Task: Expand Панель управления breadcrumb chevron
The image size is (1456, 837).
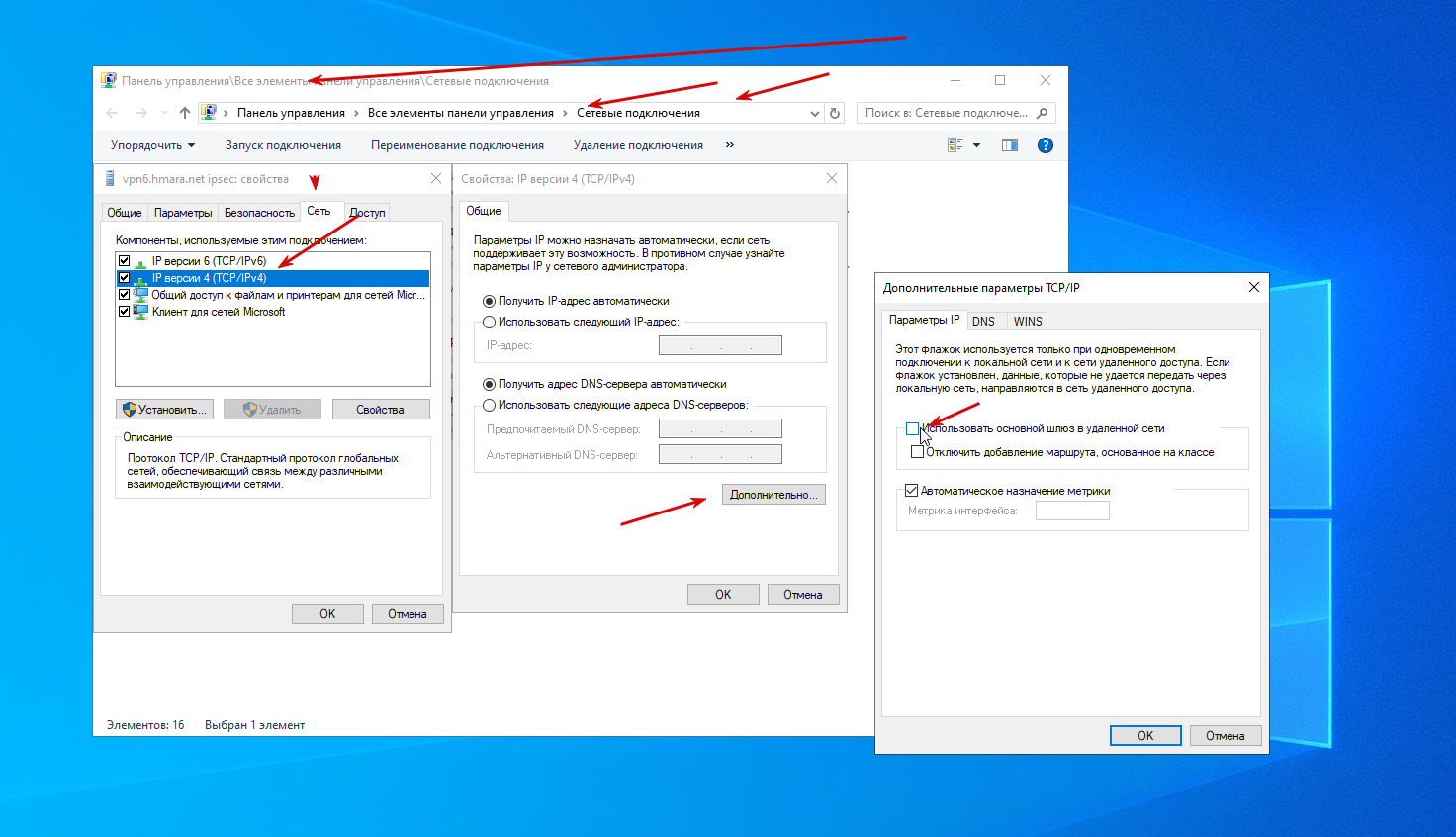Action: [x=356, y=113]
